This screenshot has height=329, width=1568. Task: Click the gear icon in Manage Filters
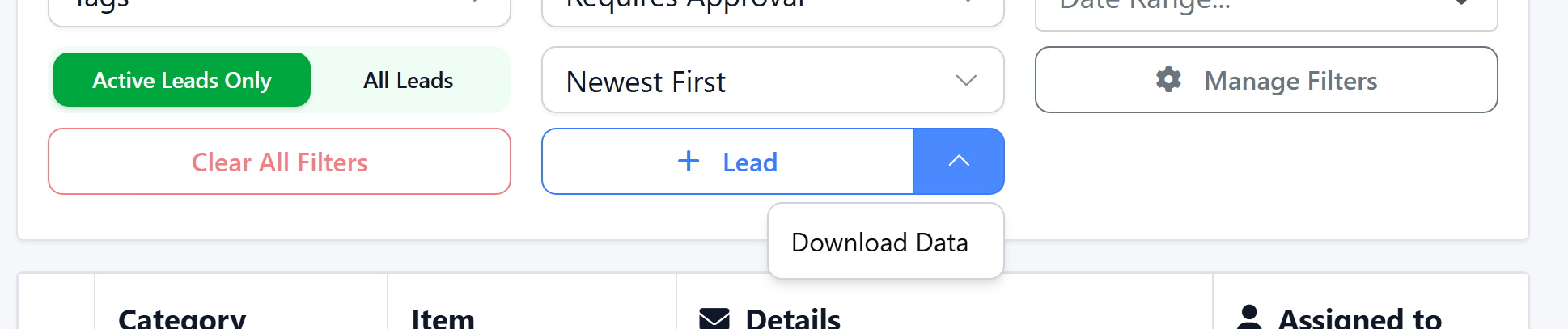(1168, 80)
